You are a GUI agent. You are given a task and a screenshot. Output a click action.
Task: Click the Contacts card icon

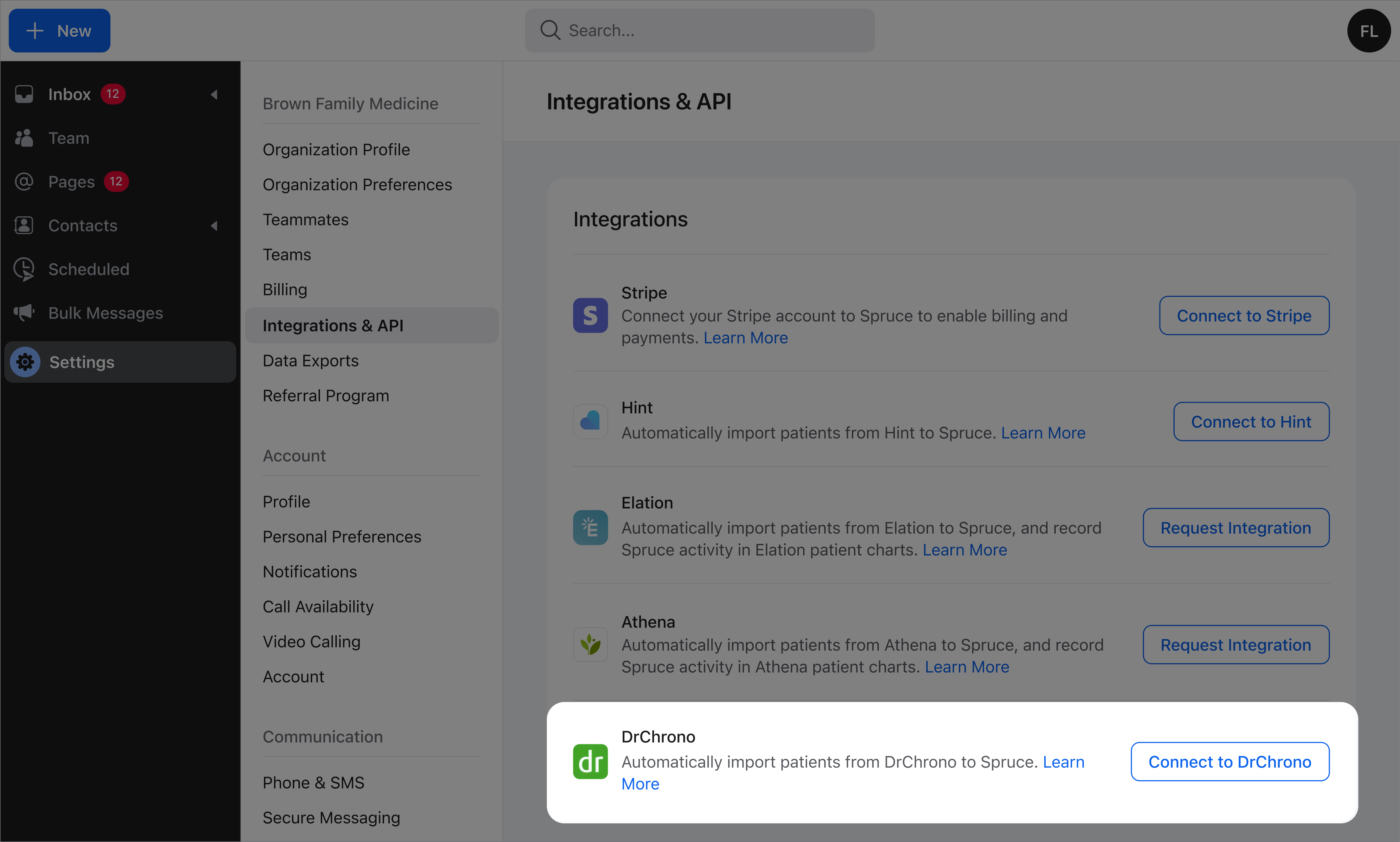tap(24, 225)
